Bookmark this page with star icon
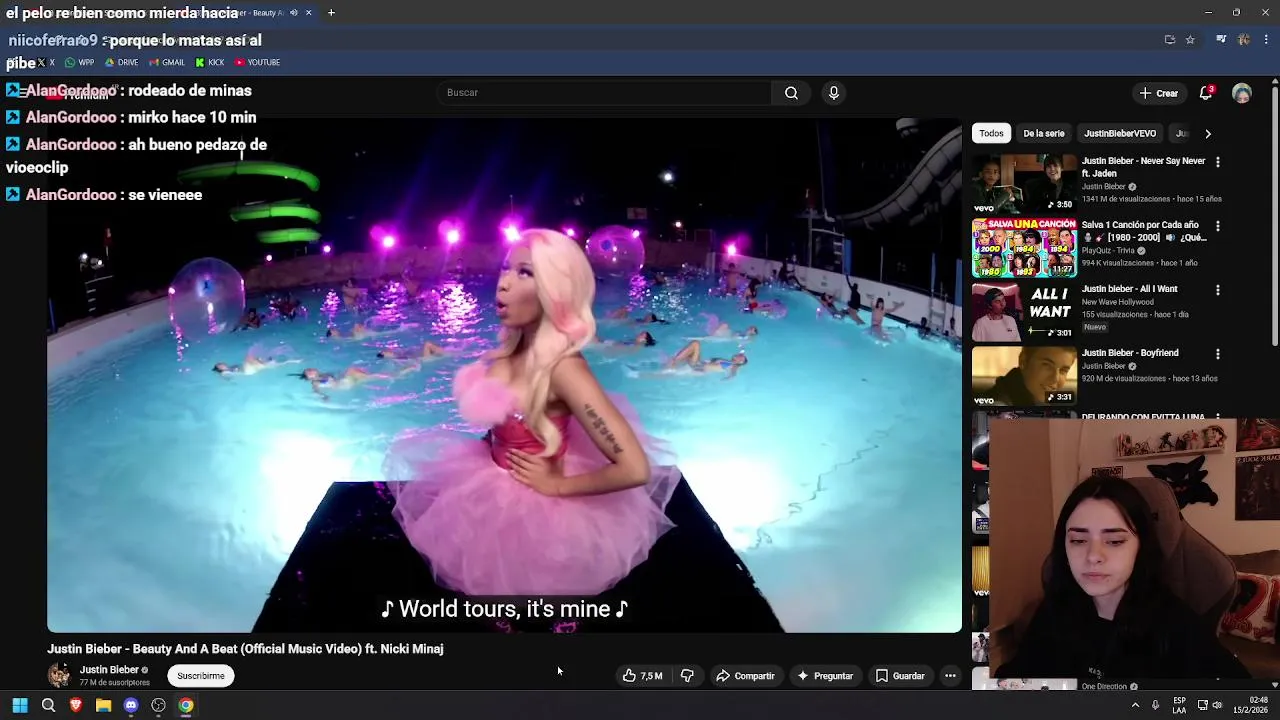The width and height of the screenshot is (1280, 720). coord(1190,40)
